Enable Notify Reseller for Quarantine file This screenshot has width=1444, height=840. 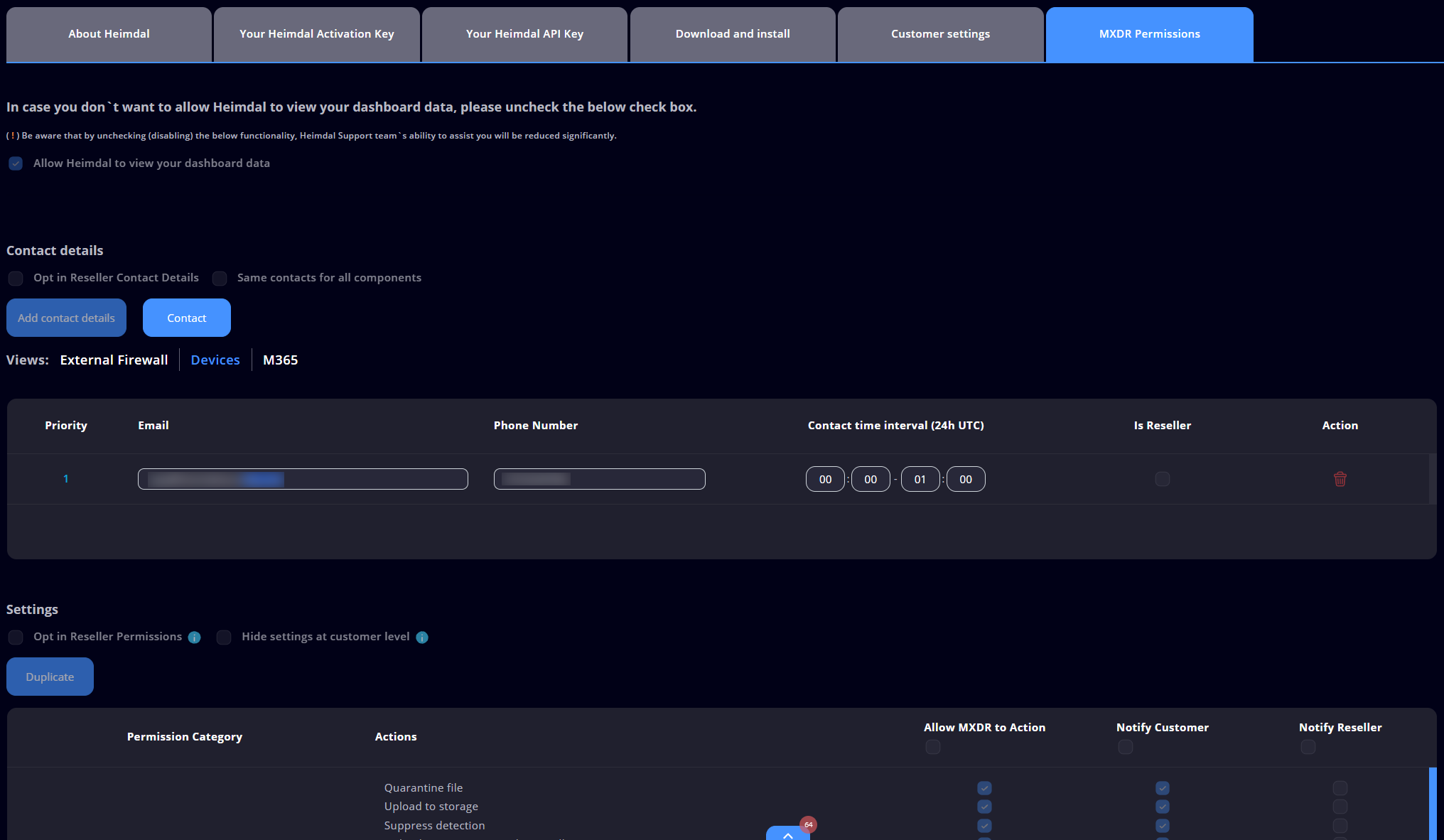coord(1340,788)
